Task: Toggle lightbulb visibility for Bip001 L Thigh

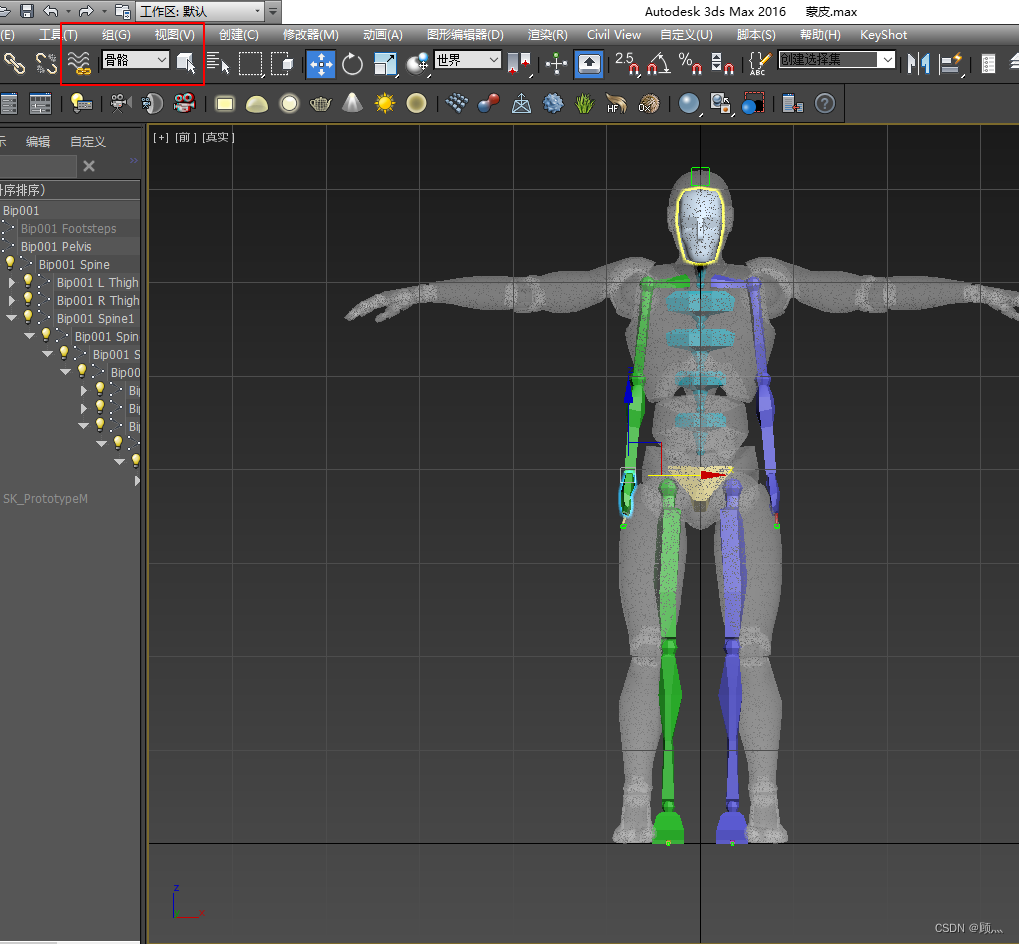Action: pos(28,282)
